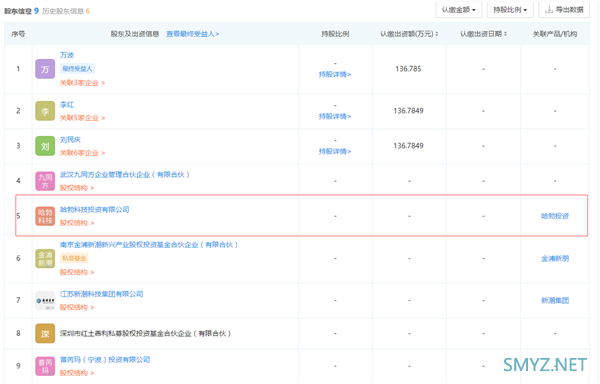Expand 股权结构 under 武汉九同方
The width and height of the screenshot is (600, 384).
coord(77,188)
